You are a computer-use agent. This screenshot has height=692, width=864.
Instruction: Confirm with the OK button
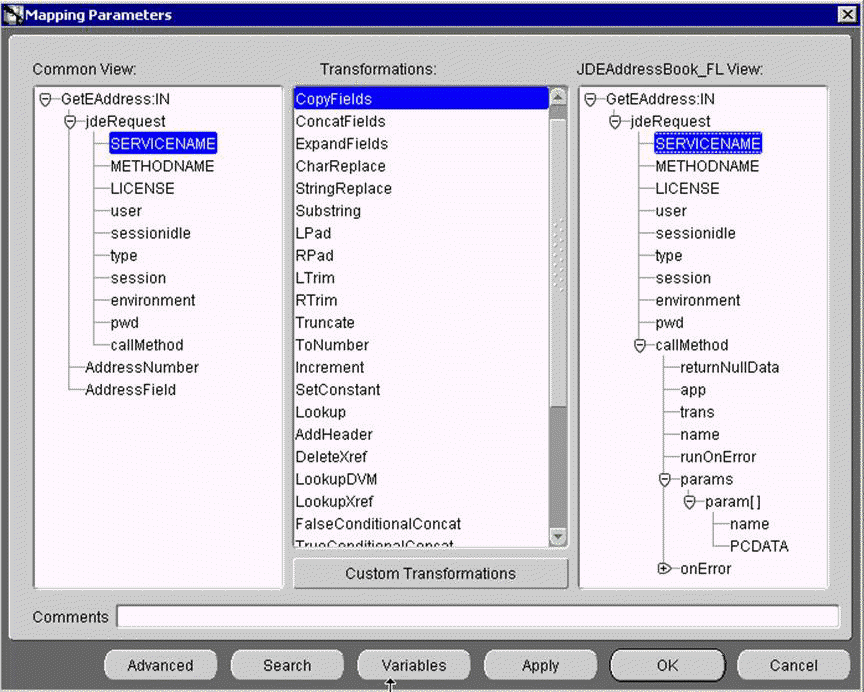(667, 666)
